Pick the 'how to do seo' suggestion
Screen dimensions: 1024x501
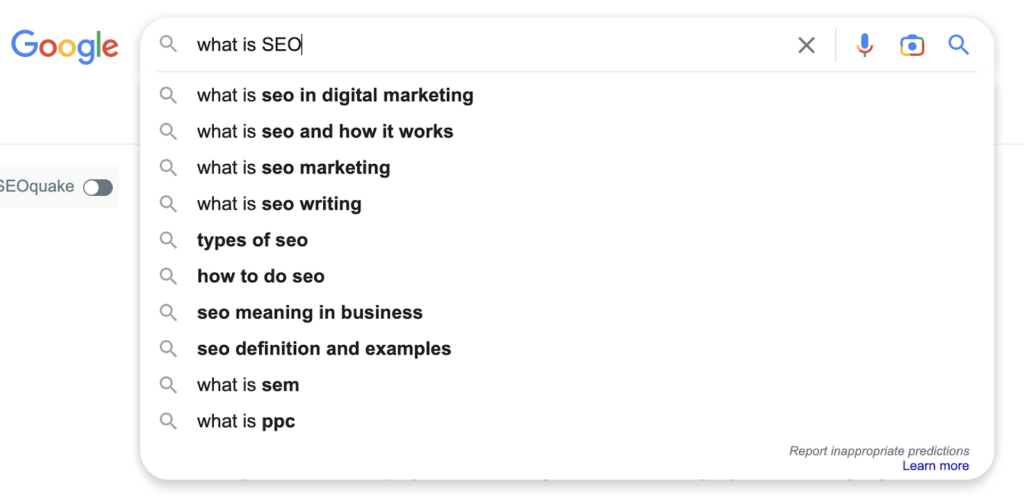567,276
